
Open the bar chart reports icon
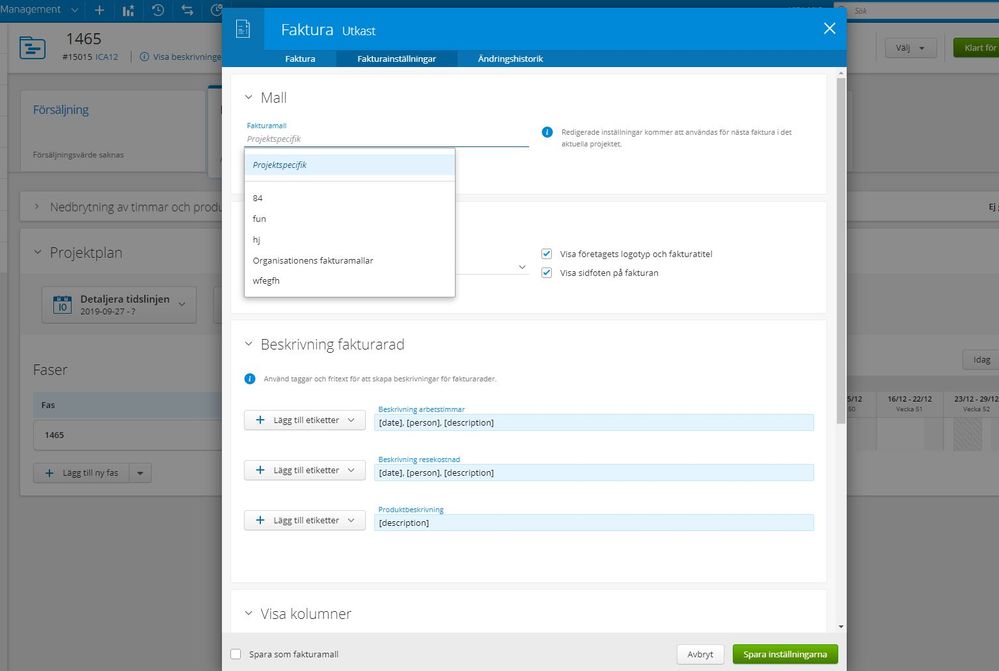(128, 10)
